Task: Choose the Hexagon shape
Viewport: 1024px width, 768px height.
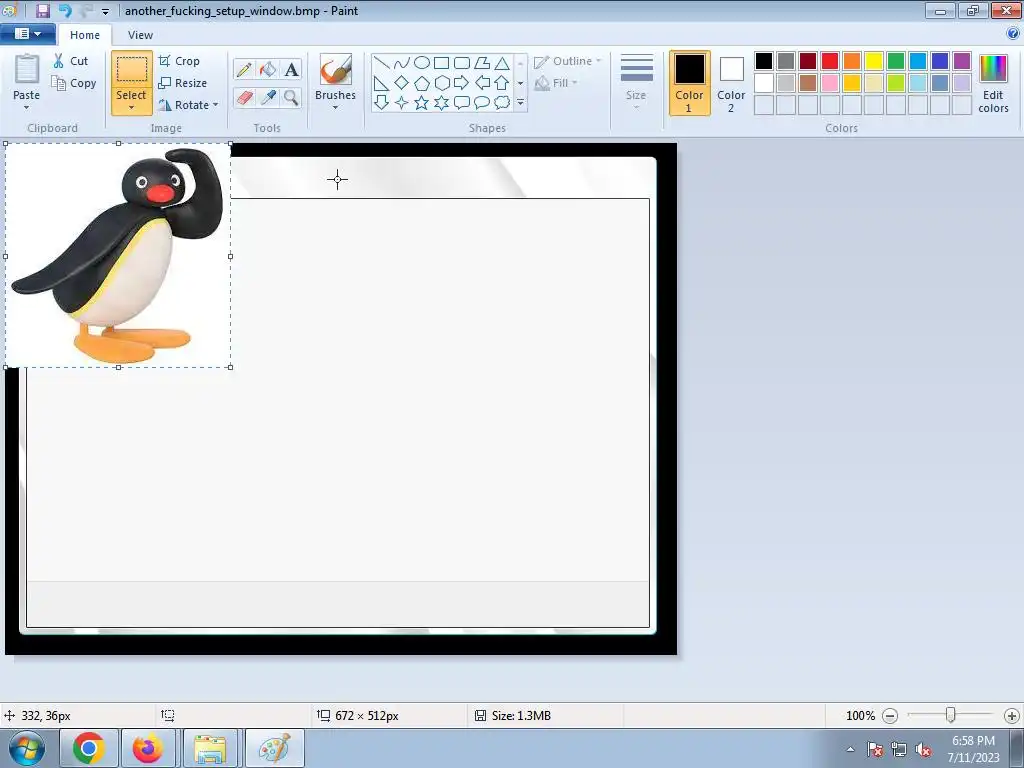Action: 441,83
